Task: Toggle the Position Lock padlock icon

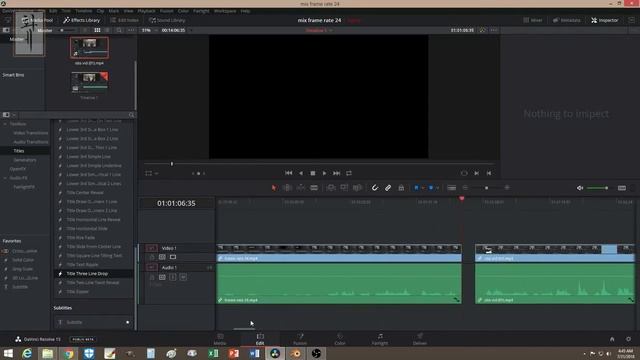Action: [x=401, y=188]
